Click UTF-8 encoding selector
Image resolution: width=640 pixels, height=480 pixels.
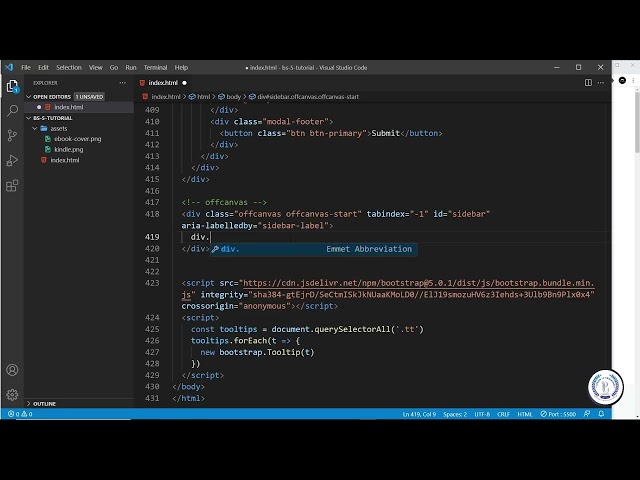click(x=482, y=414)
